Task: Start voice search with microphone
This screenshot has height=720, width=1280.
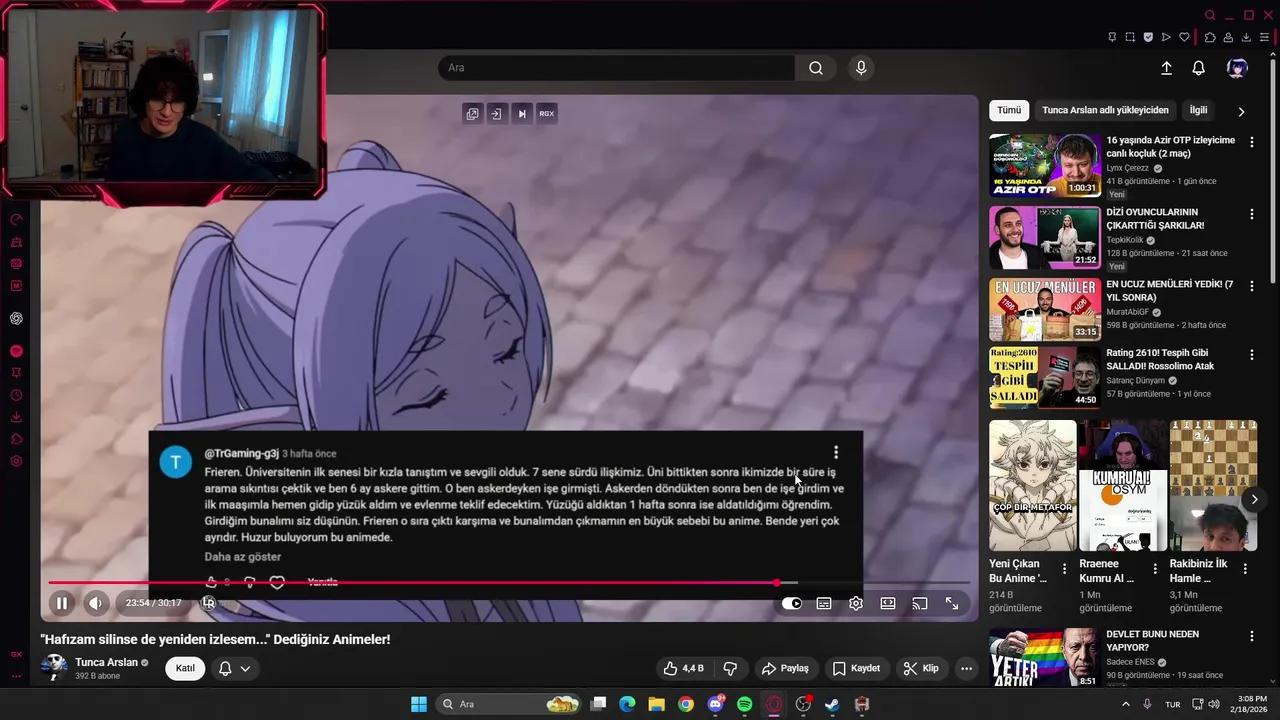Action: (861, 68)
